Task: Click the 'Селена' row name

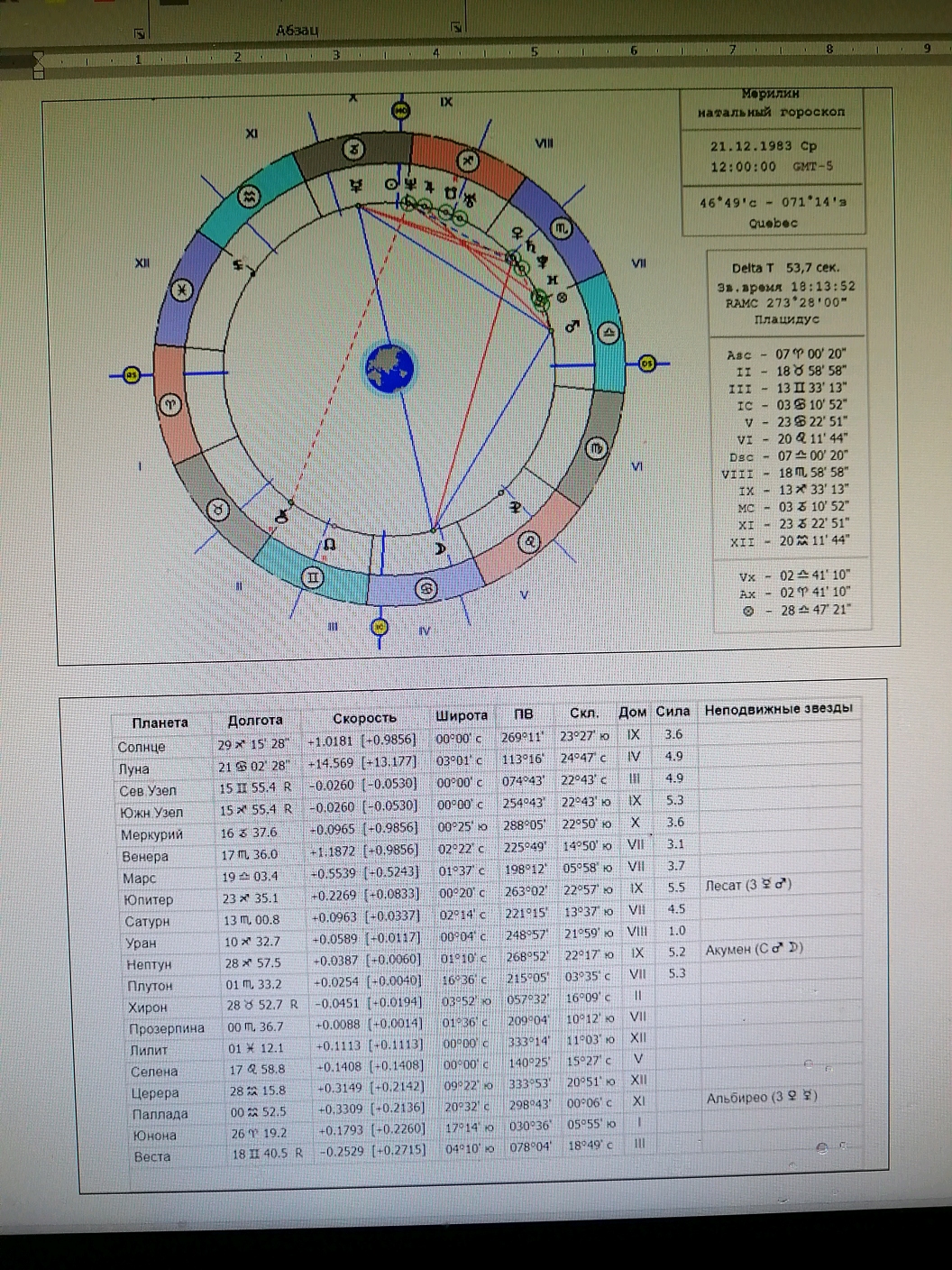Action: pyautogui.click(x=154, y=1072)
